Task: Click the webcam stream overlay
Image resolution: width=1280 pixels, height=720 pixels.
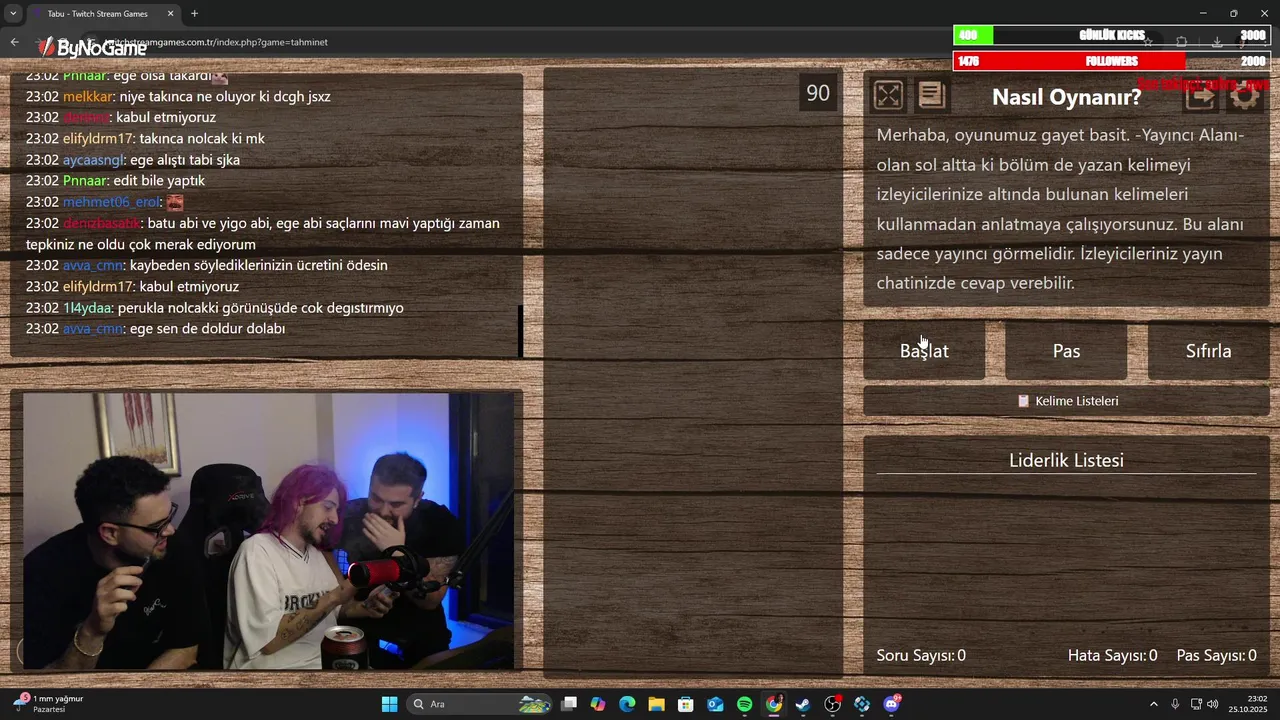Action: point(266,531)
